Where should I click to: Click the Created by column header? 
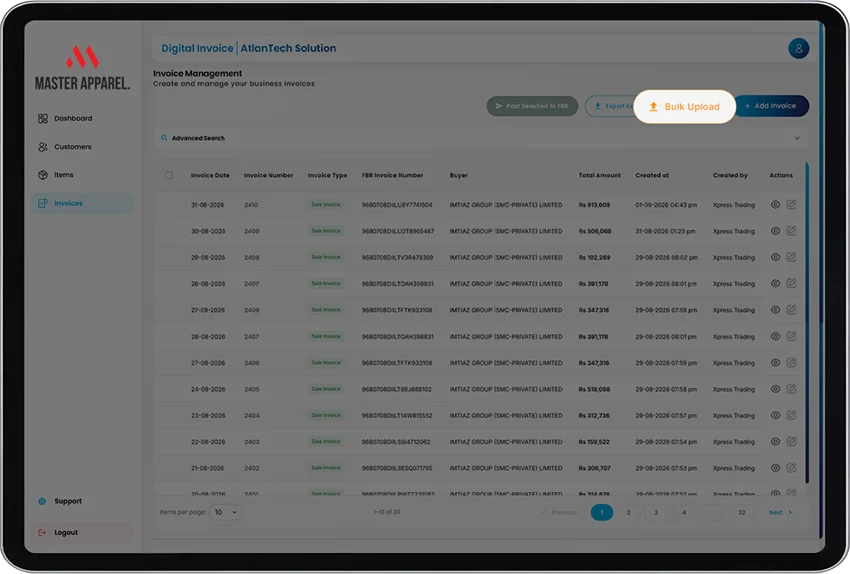pos(730,176)
